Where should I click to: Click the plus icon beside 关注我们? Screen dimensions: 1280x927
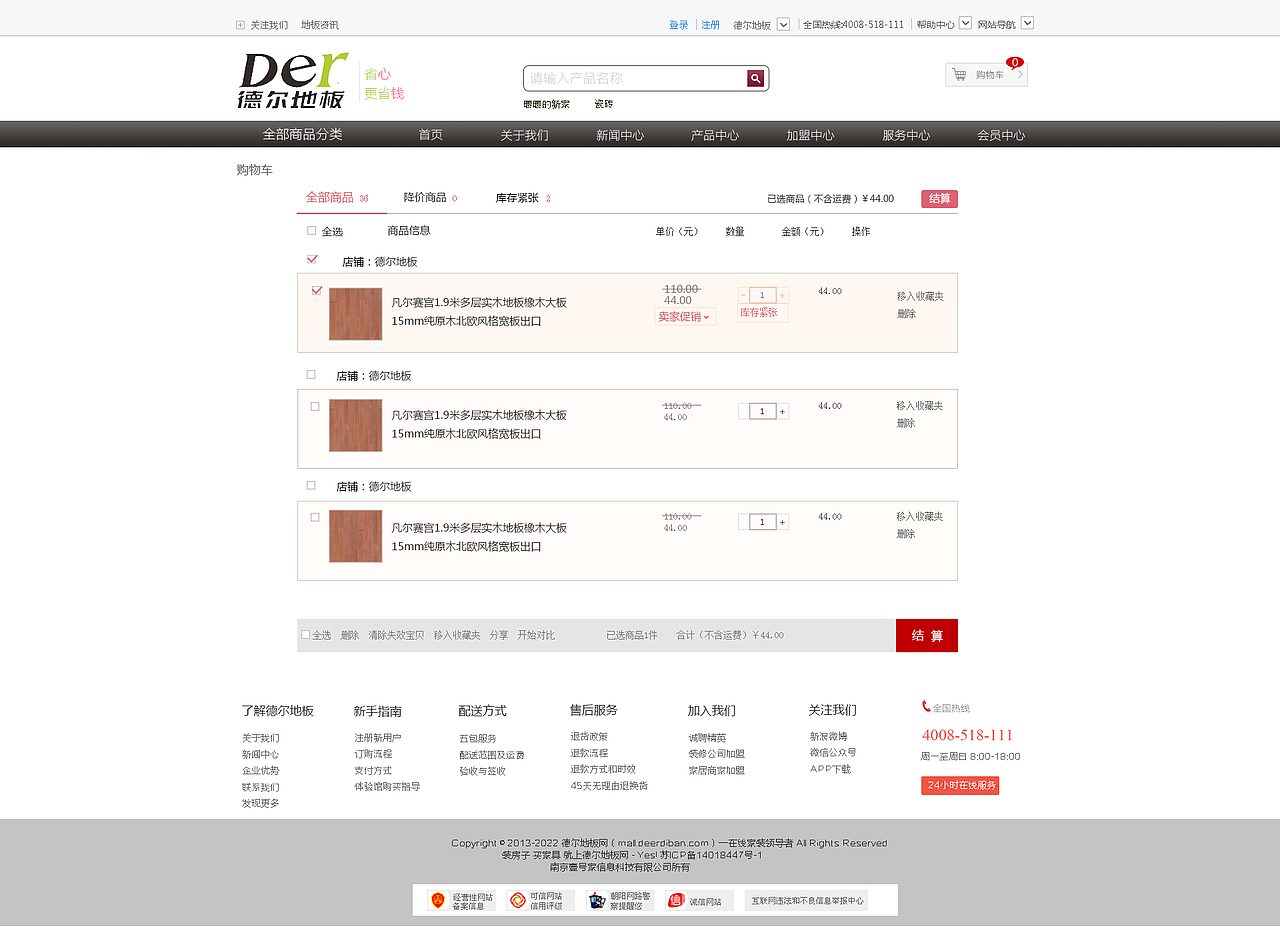(x=240, y=25)
